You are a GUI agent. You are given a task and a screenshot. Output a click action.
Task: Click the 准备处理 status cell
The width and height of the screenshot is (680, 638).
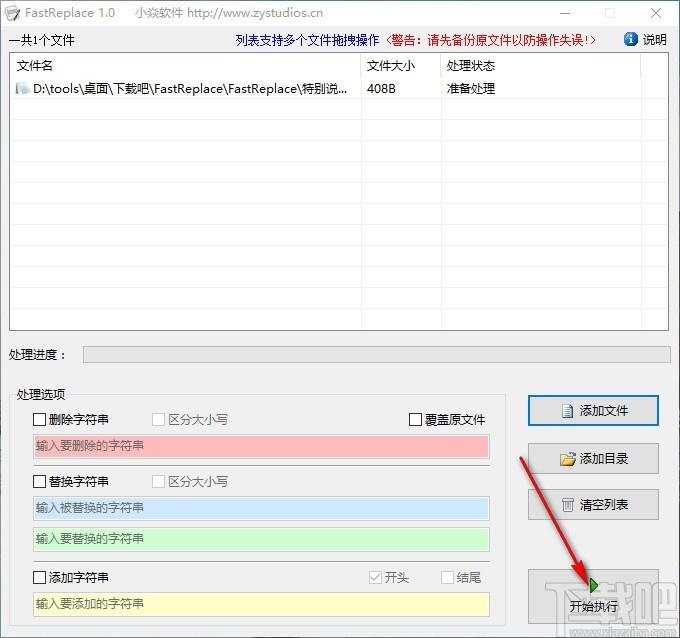click(471, 88)
